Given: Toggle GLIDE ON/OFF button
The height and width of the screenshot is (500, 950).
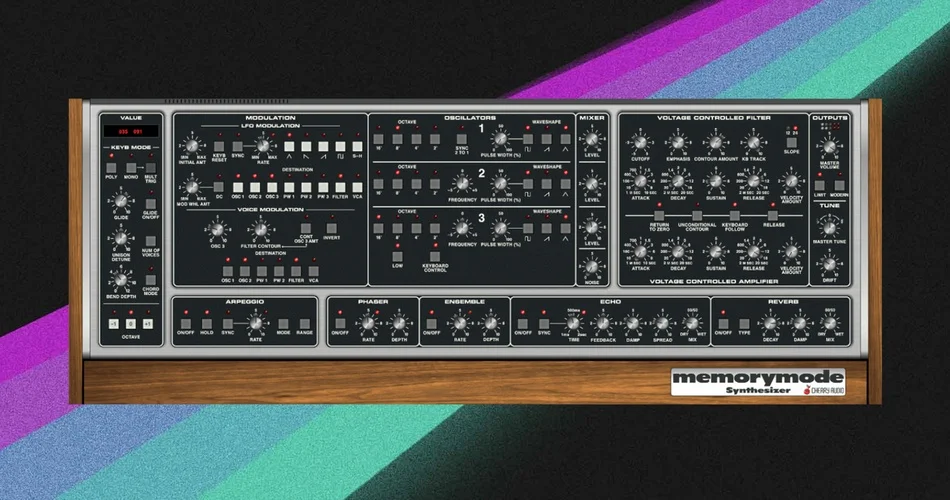Looking at the screenshot, I should [x=150, y=204].
